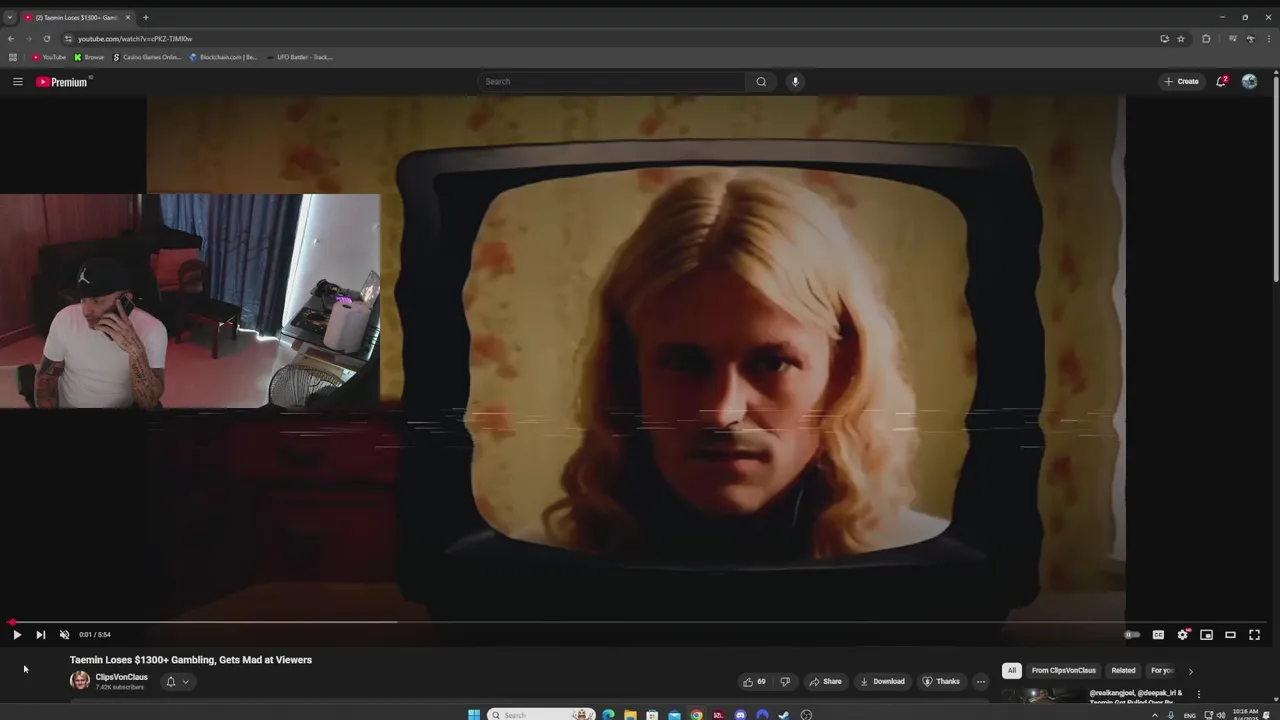Send Thanks to the creator

(941, 681)
